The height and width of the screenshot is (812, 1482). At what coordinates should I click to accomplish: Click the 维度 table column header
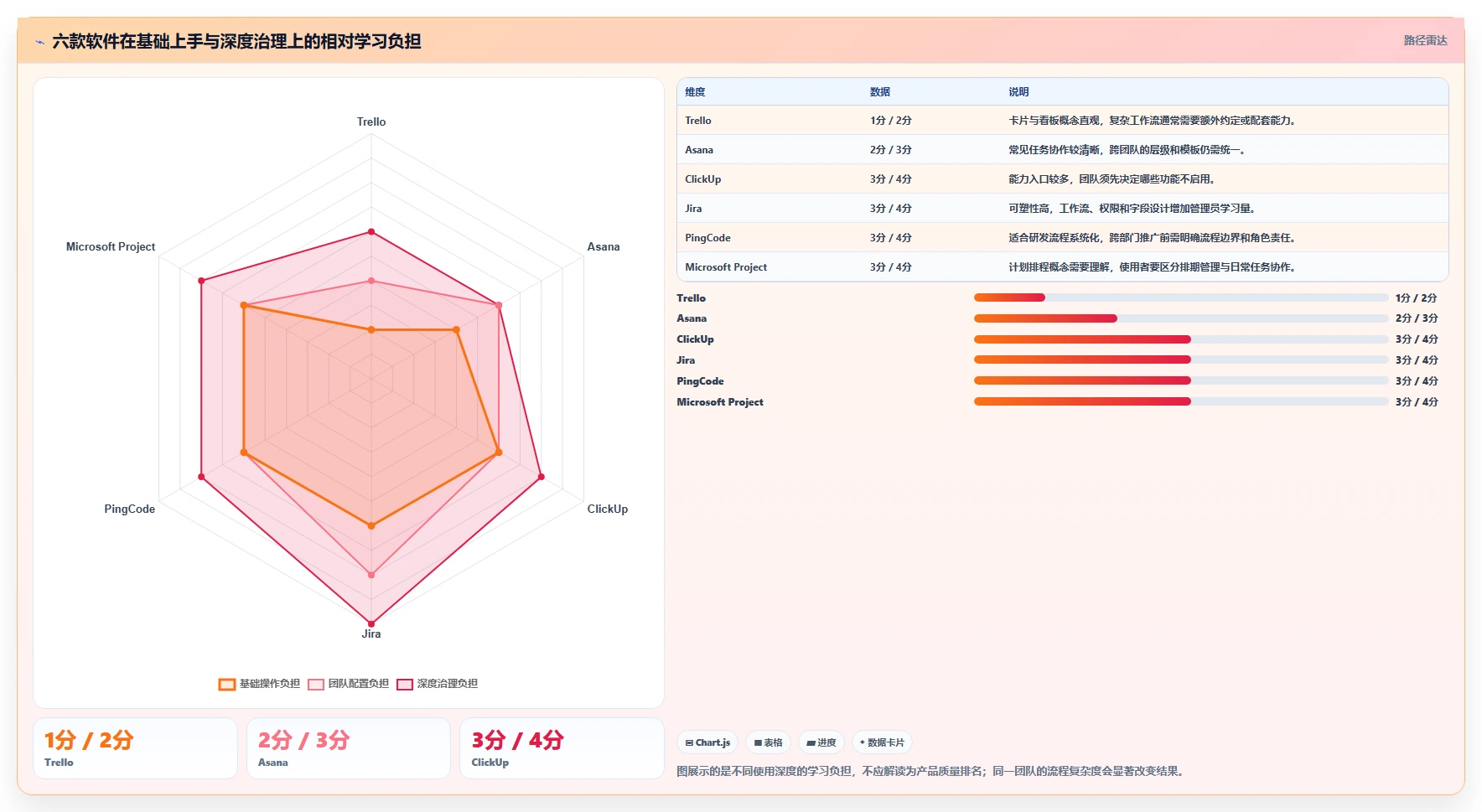(x=695, y=92)
